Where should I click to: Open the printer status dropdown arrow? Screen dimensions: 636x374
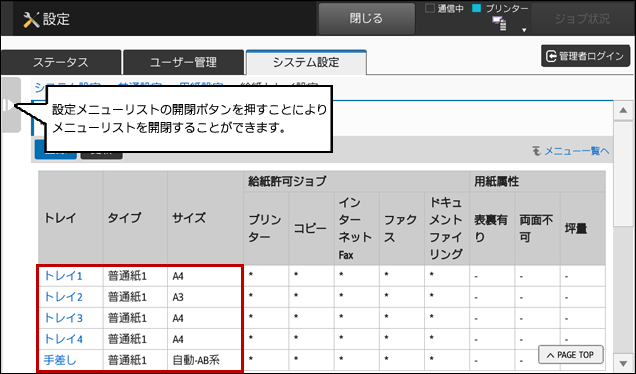coord(524,30)
